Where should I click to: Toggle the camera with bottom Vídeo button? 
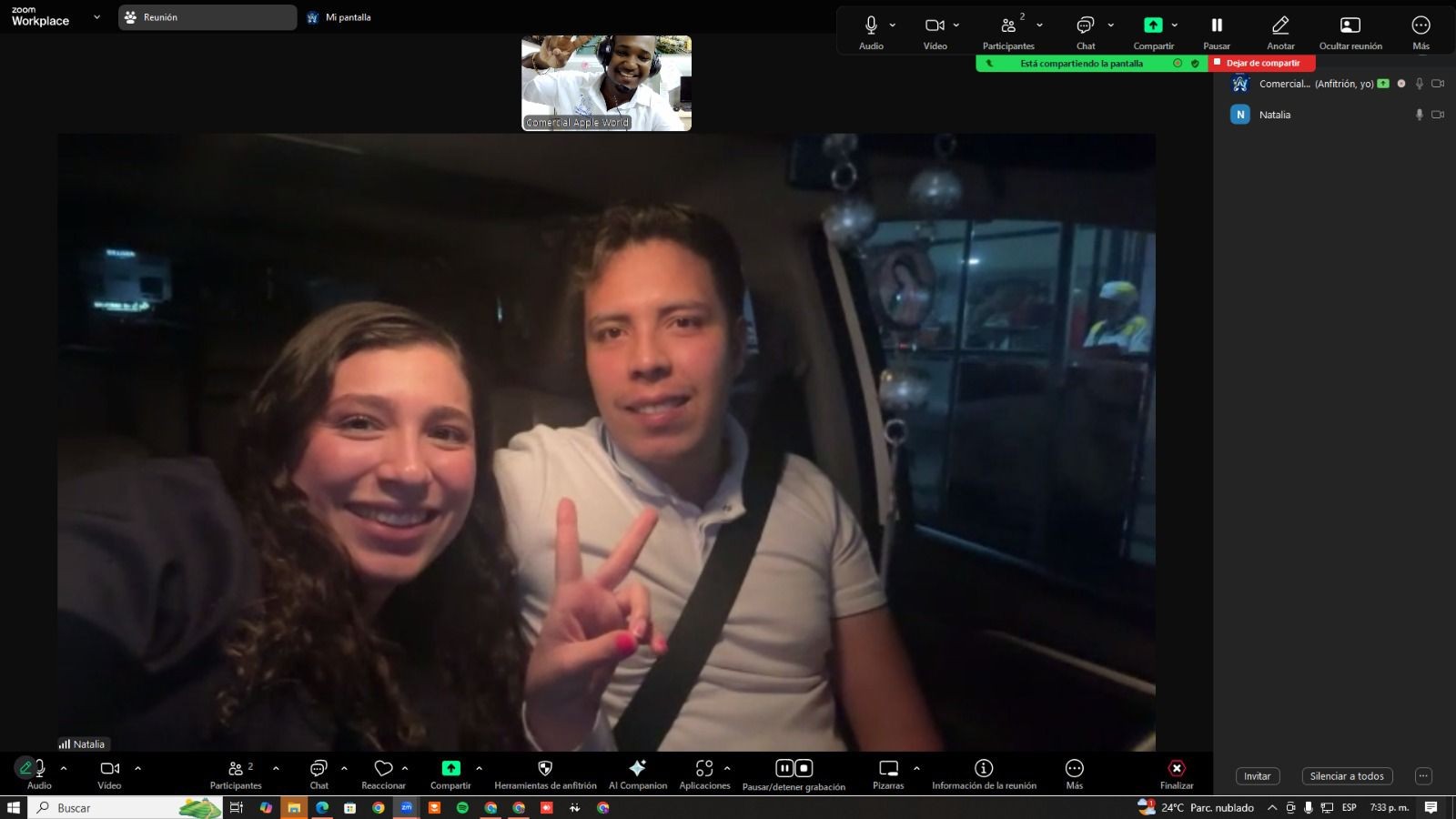tap(109, 769)
